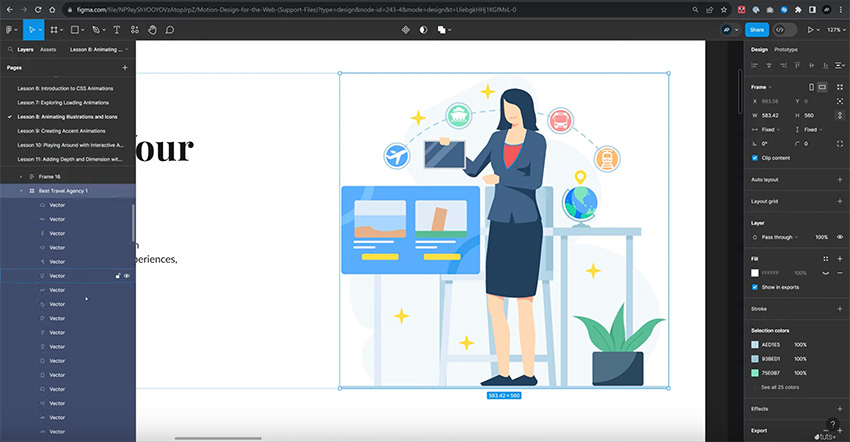Click the Align bottom icon

point(826,65)
